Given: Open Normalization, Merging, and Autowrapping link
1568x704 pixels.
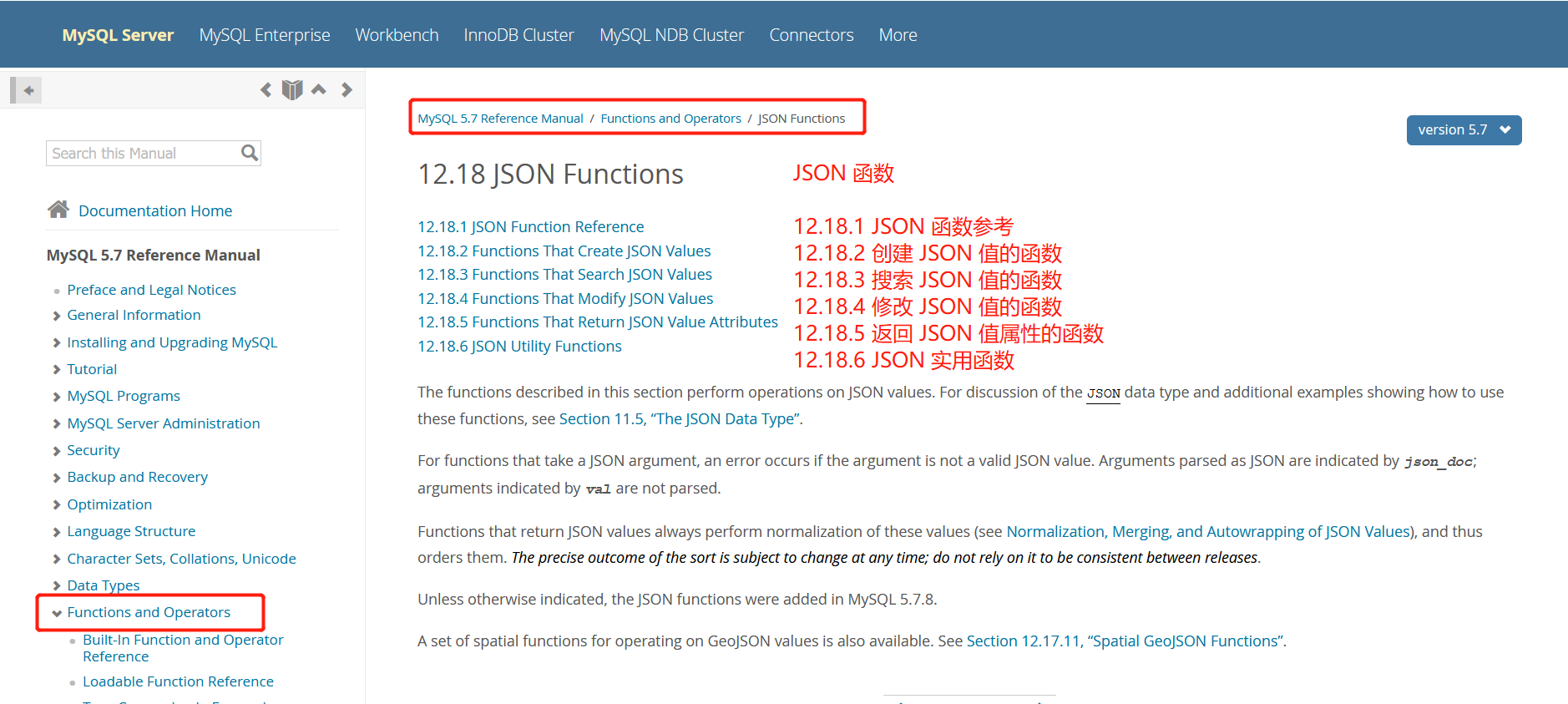Looking at the screenshot, I should pos(1207,532).
